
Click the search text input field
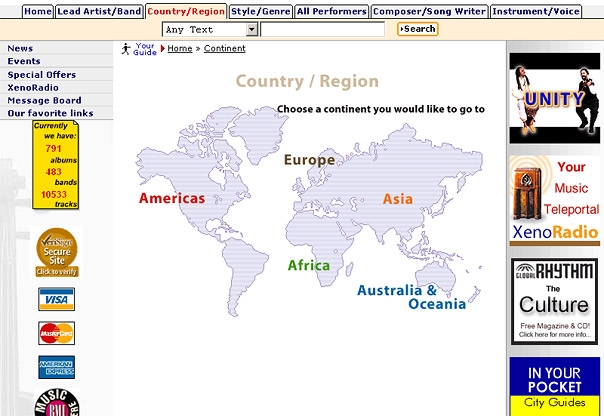coord(322,30)
